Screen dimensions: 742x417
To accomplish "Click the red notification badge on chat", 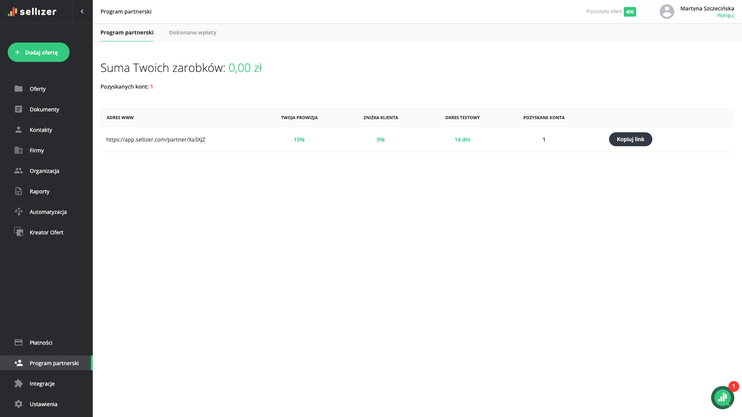I will [x=733, y=386].
